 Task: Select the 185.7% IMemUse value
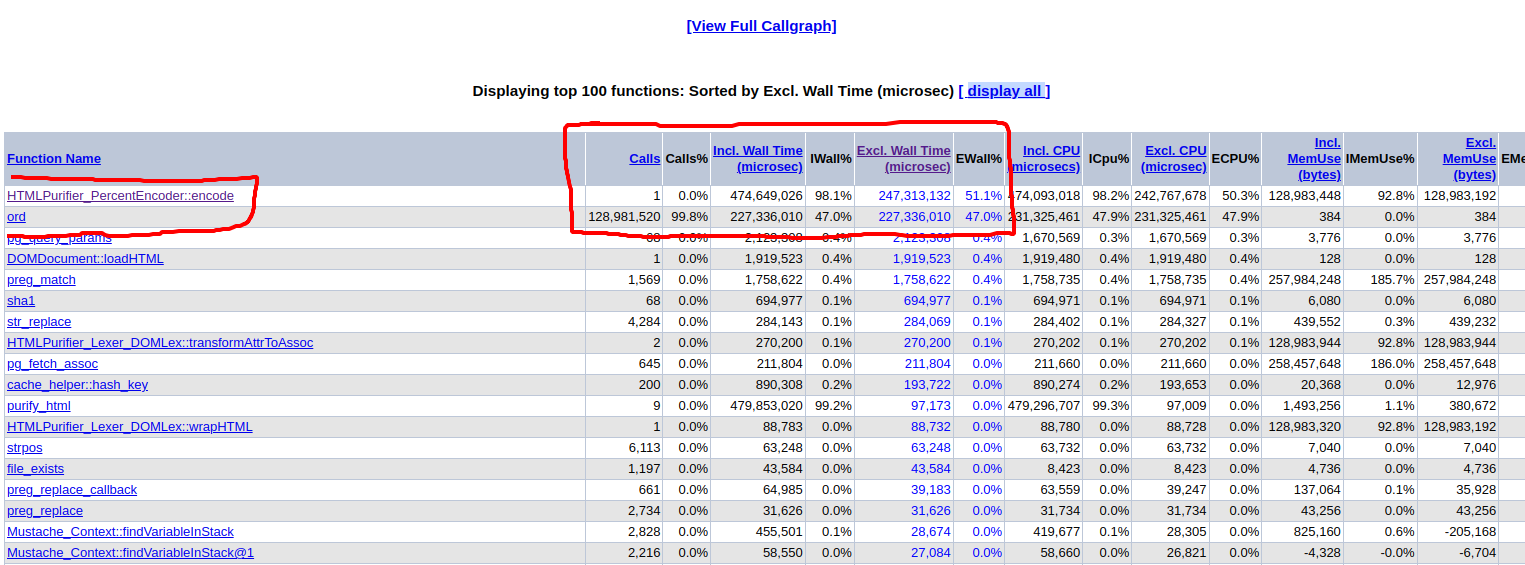(x=1392, y=280)
